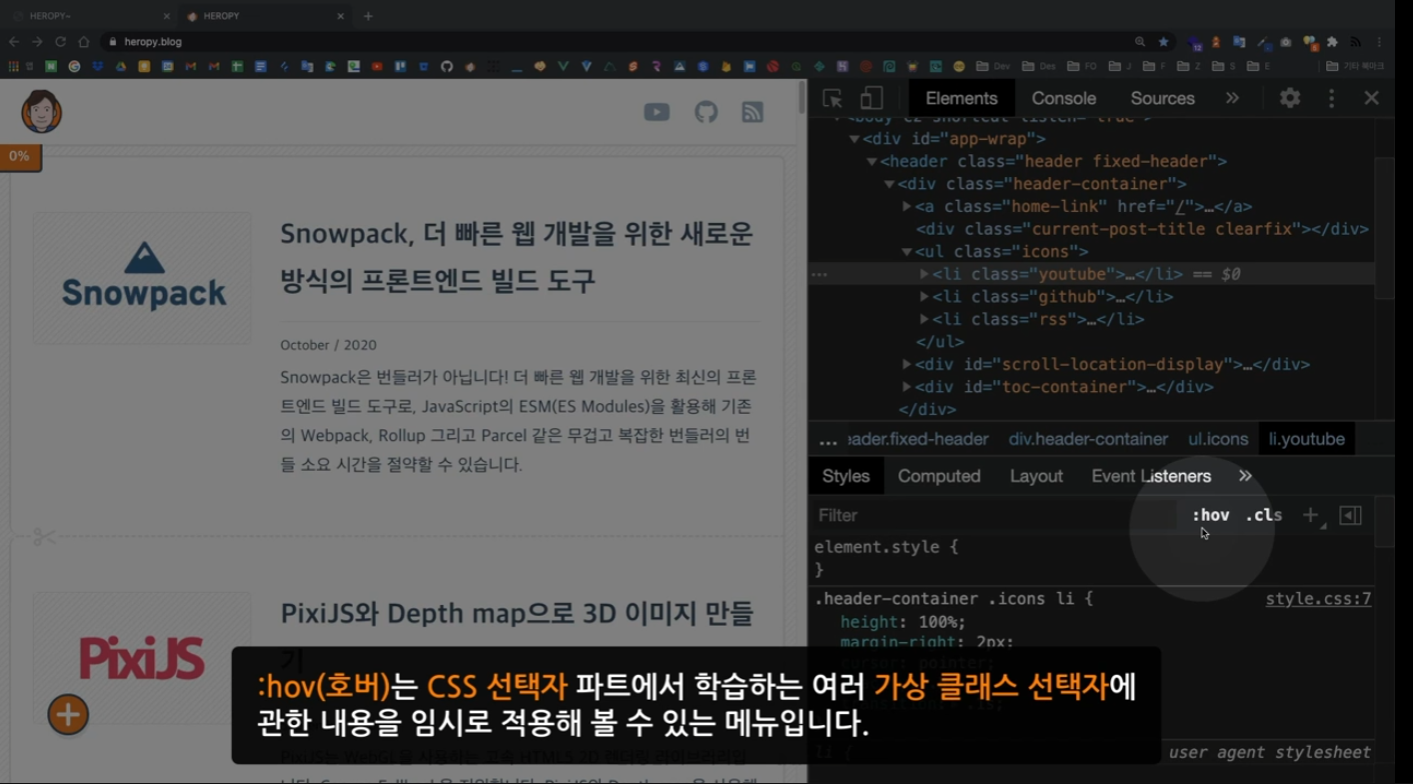Image resolution: width=1413 pixels, height=784 pixels.
Task: Click the element.style rule block
Action: click(x=1090, y=558)
